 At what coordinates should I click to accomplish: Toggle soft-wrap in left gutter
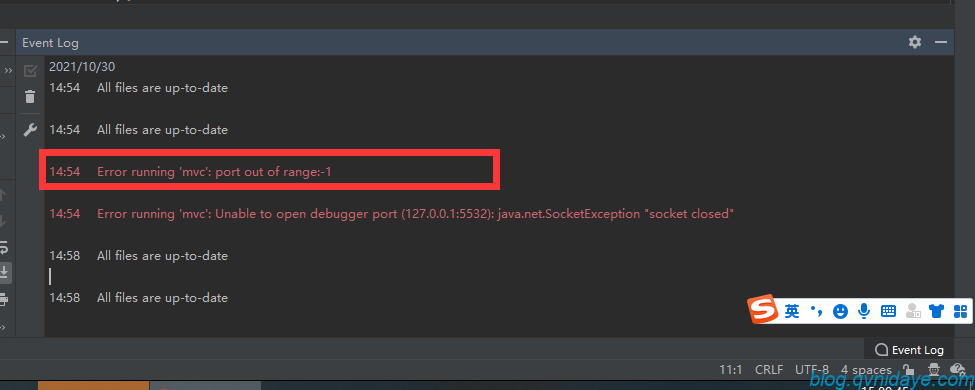3,248
